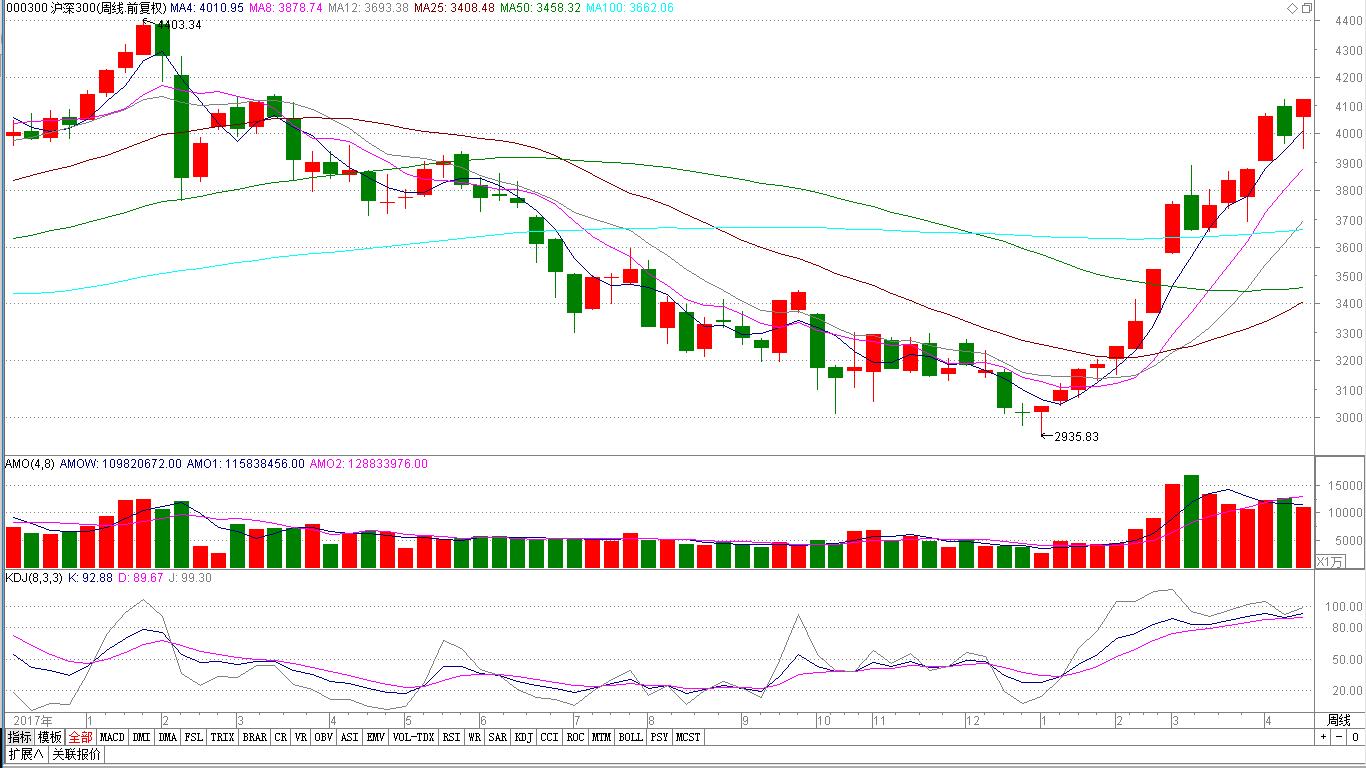Expand the 扩展 panel

point(25,754)
